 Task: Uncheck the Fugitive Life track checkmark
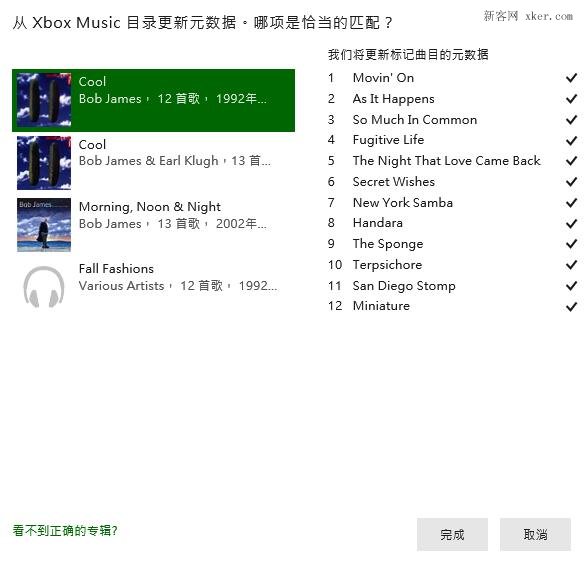pos(571,140)
